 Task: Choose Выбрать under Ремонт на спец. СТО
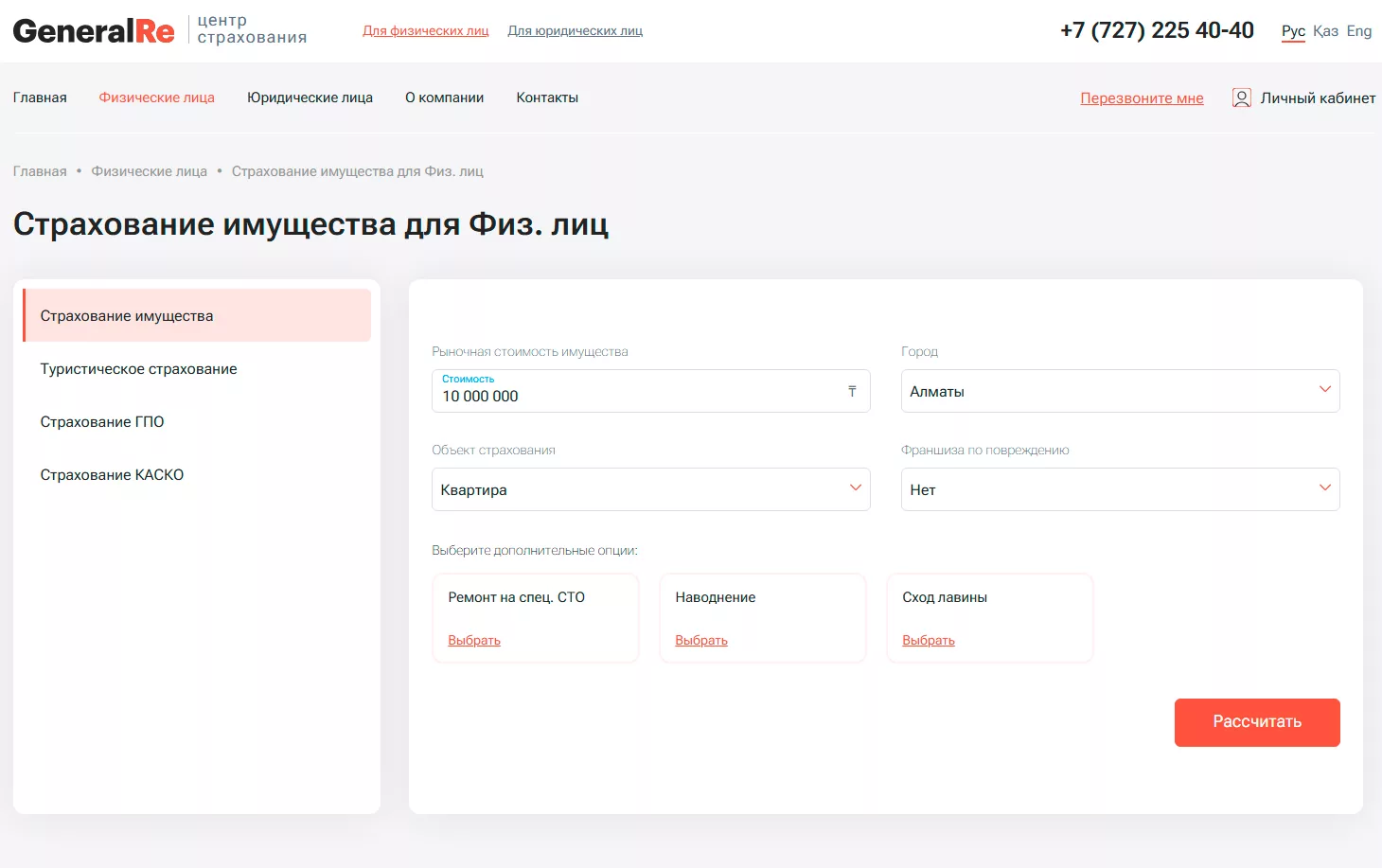coord(474,641)
